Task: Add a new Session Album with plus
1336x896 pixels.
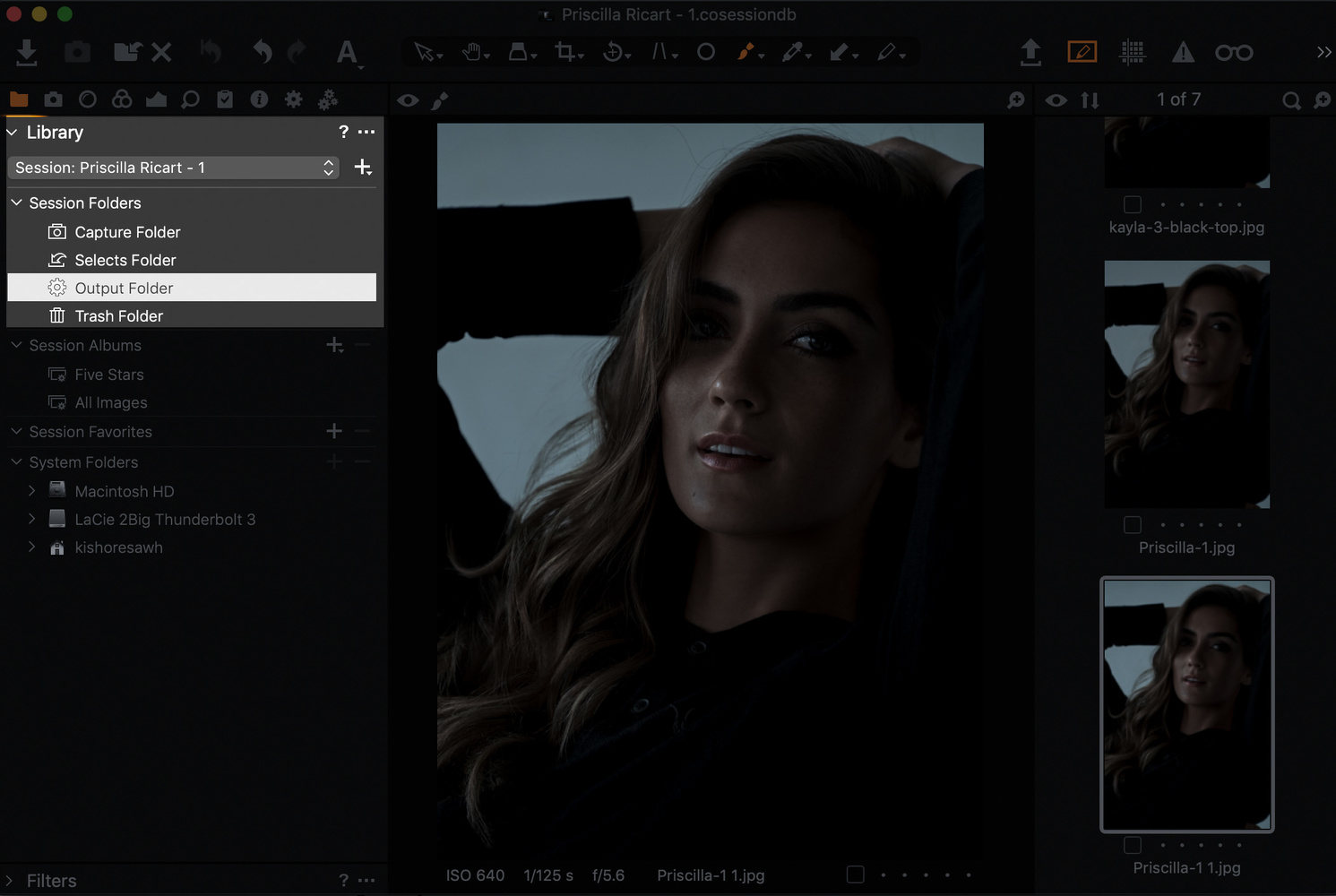Action: [x=334, y=345]
